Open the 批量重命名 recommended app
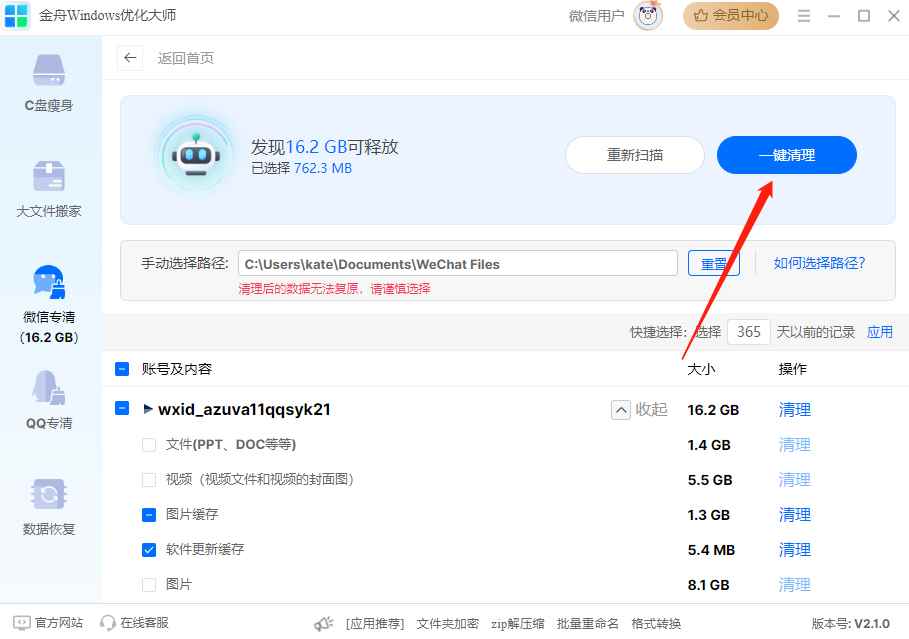 coord(587,624)
